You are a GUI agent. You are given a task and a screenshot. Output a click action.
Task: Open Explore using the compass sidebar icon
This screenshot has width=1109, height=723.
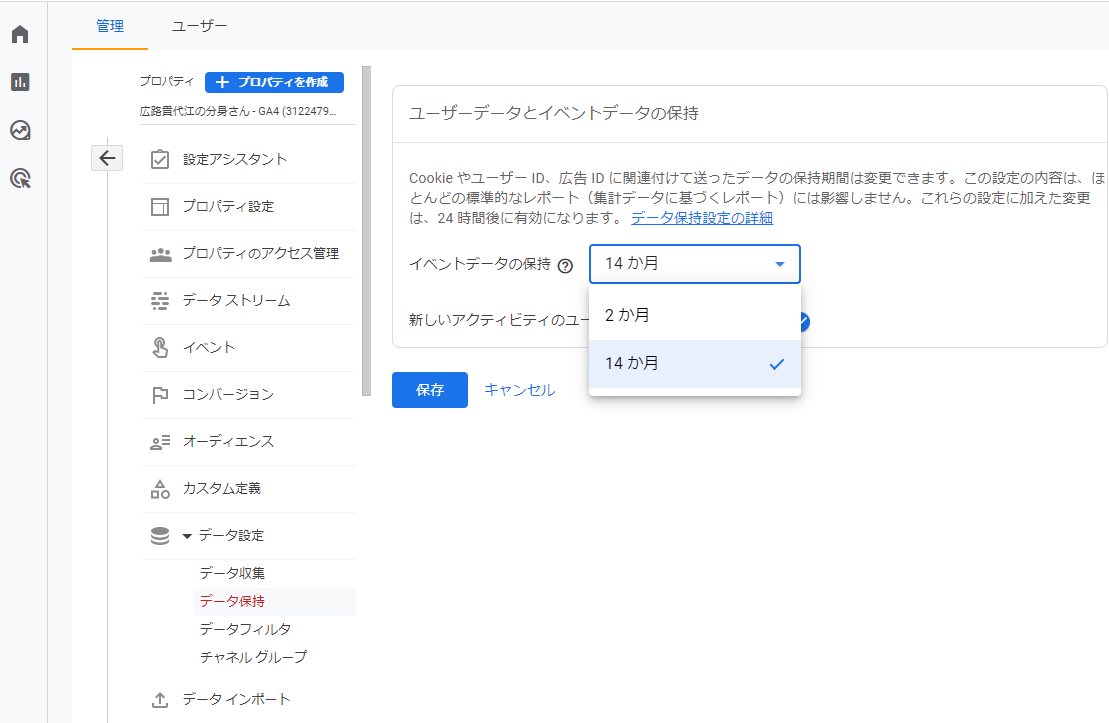click(19, 130)
